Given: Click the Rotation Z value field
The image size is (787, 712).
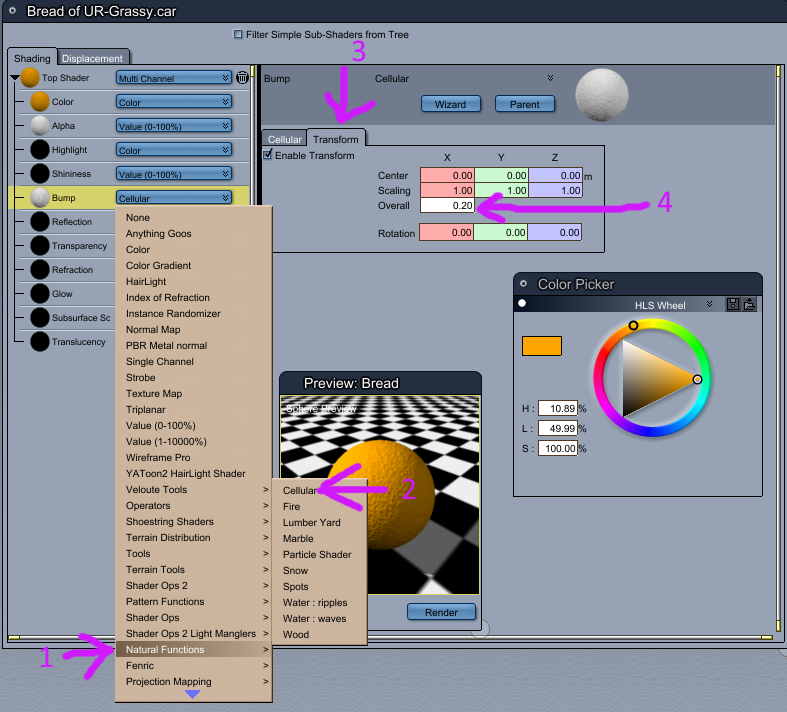Looking at the screenshot, I should (x=554, y=232).
